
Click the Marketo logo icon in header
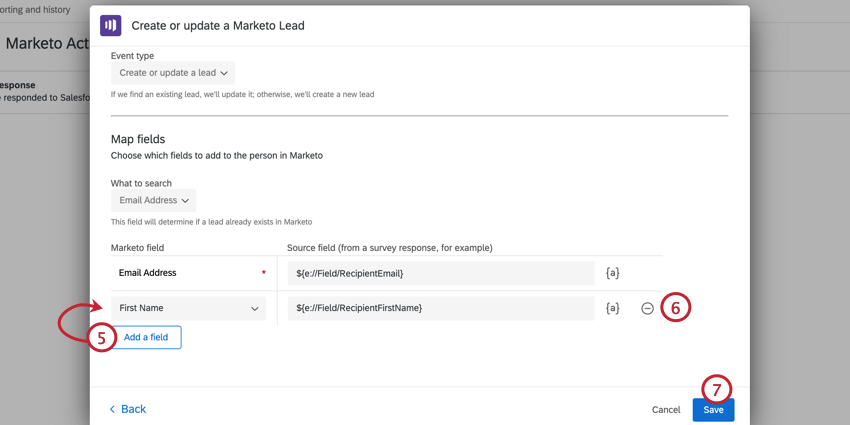[110, 25]
